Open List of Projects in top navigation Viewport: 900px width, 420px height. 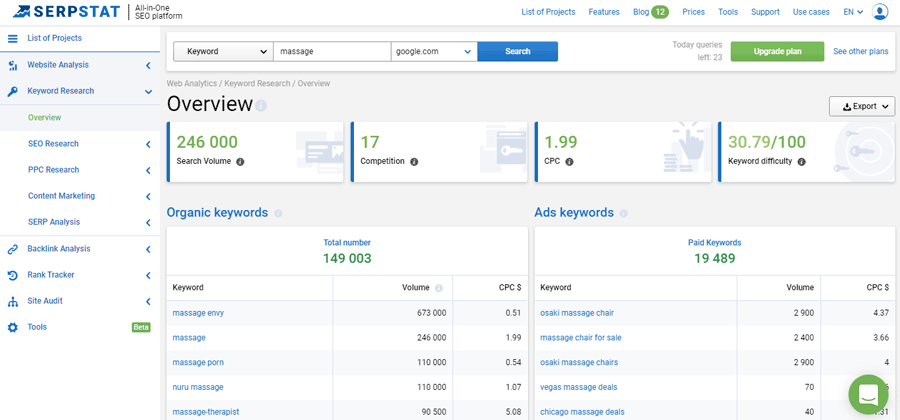tap(548, 11)
